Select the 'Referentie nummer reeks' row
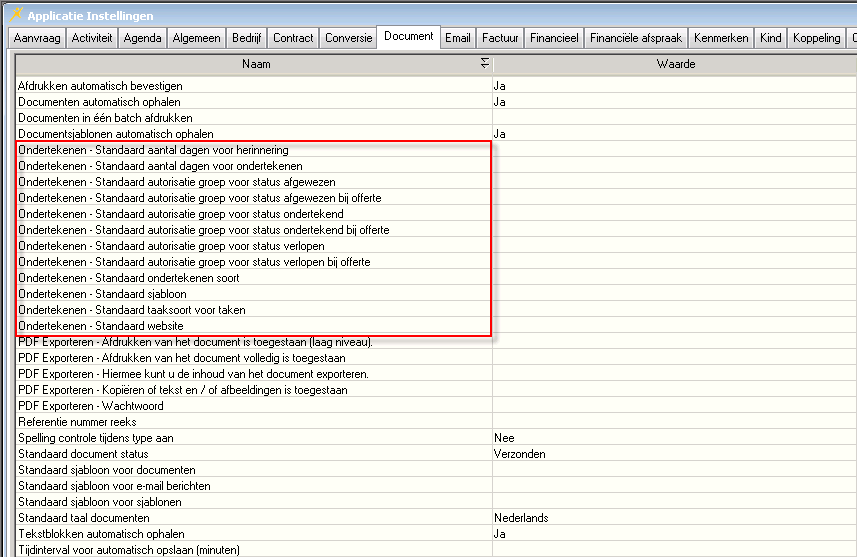This screenshot has width=857, height=557. point(80,422)
